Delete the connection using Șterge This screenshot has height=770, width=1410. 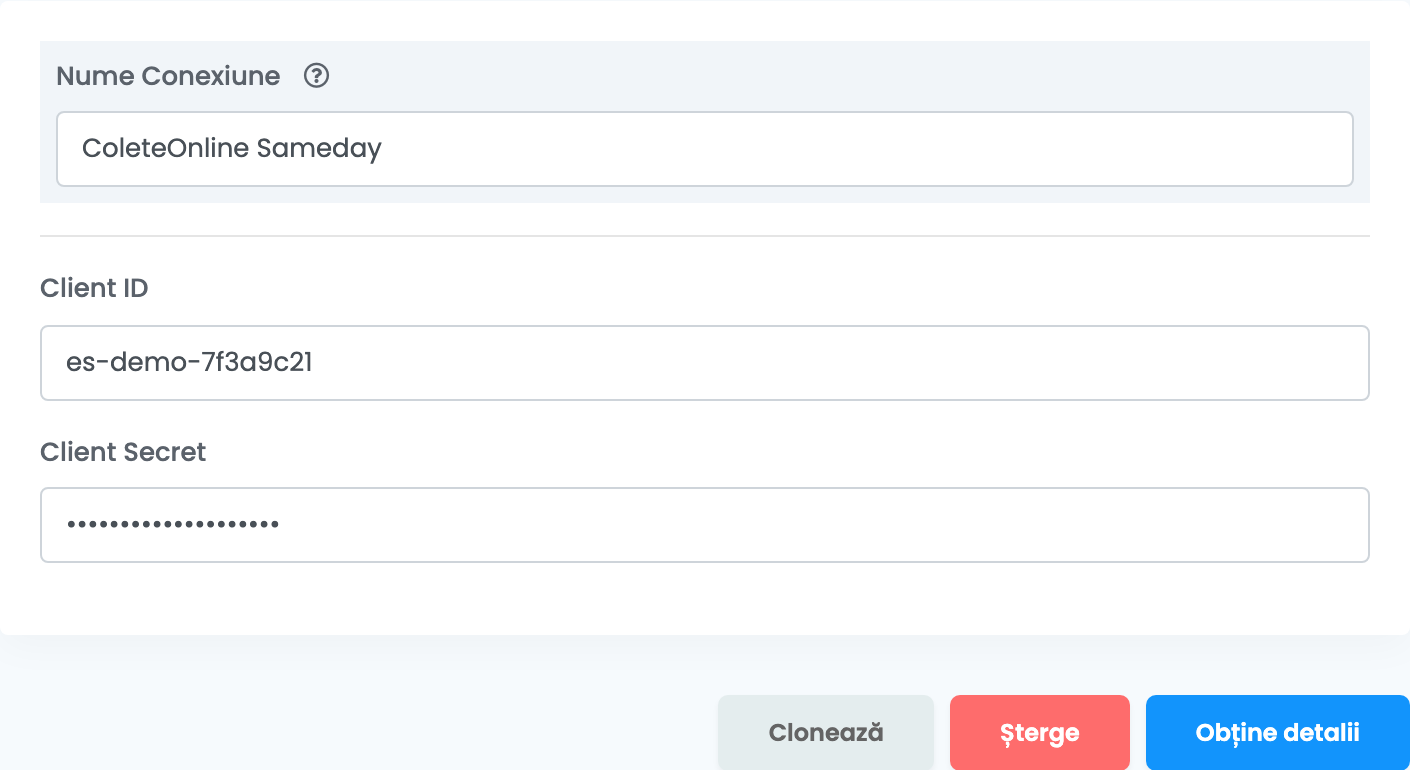click(1040, 733)
